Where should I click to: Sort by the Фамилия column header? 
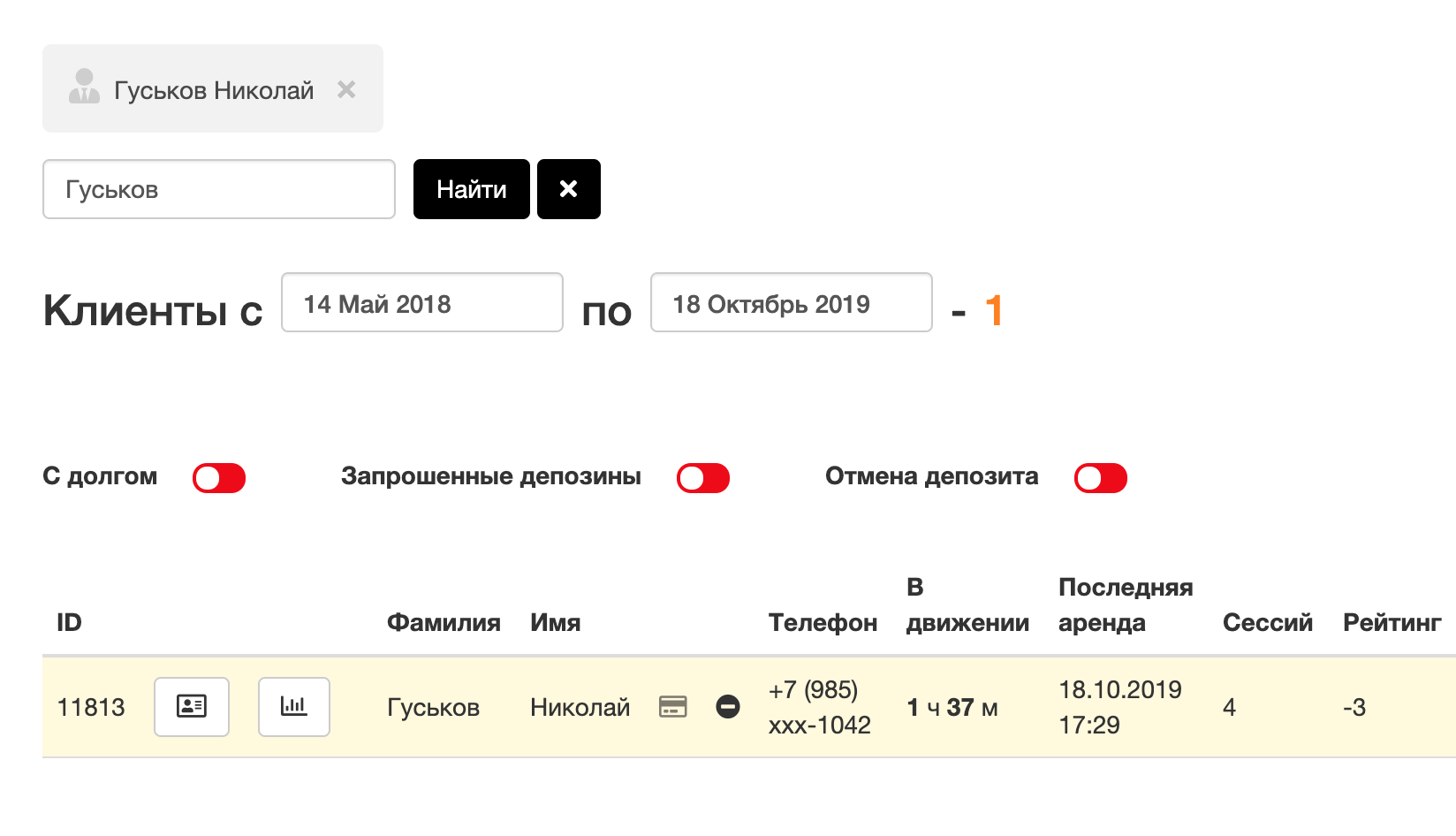(x=444, y=623)
